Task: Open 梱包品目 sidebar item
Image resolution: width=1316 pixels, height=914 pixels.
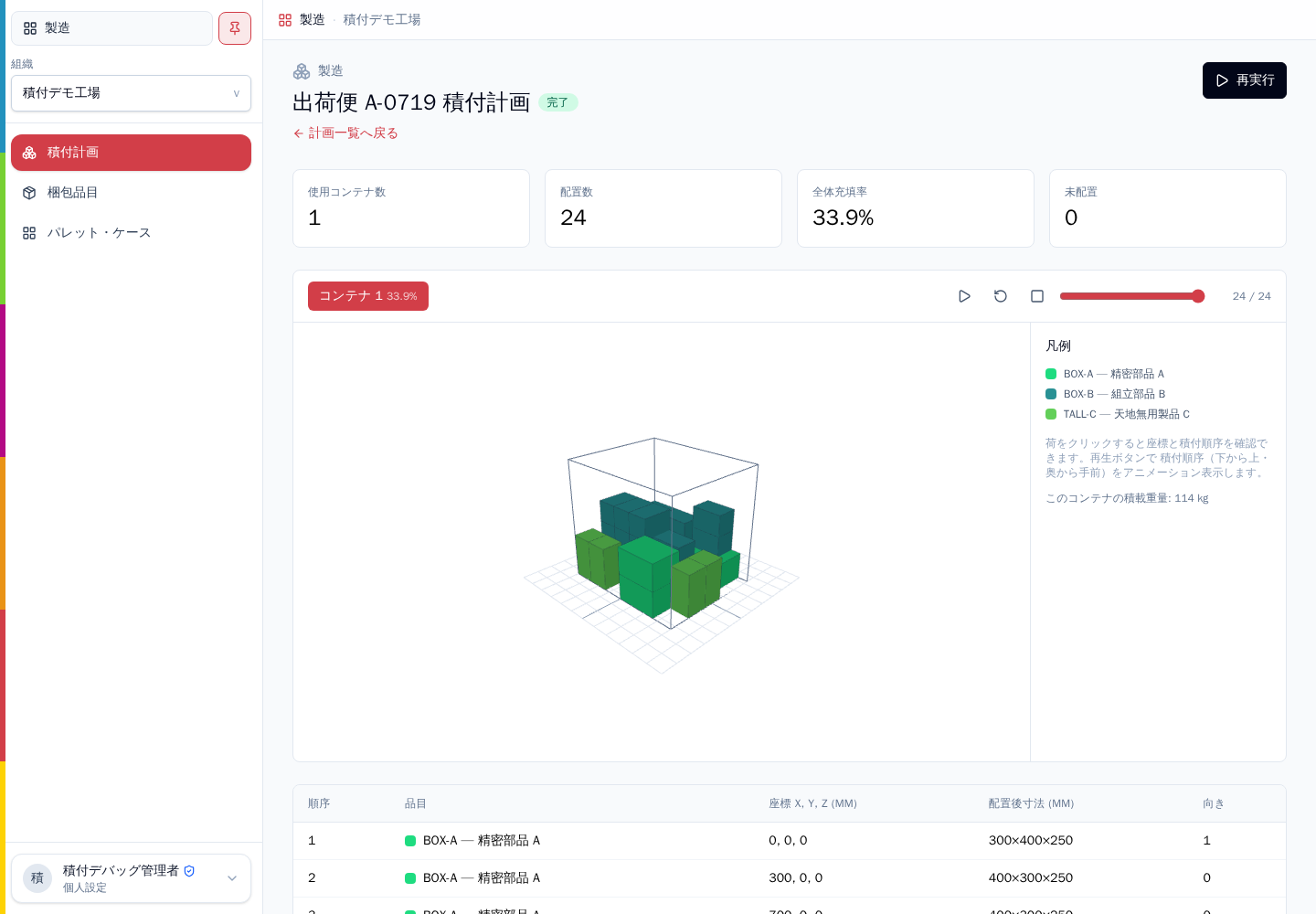Action: pos(131,193)
